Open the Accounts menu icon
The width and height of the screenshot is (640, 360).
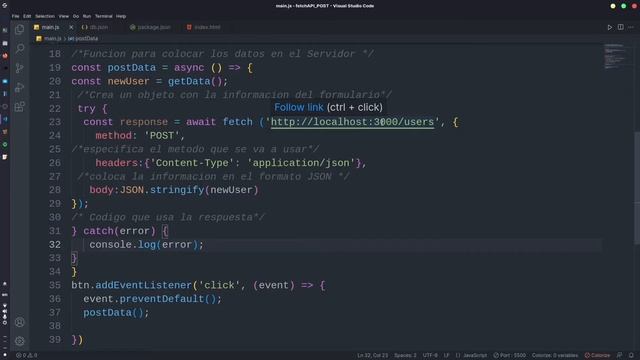[20, 322]
